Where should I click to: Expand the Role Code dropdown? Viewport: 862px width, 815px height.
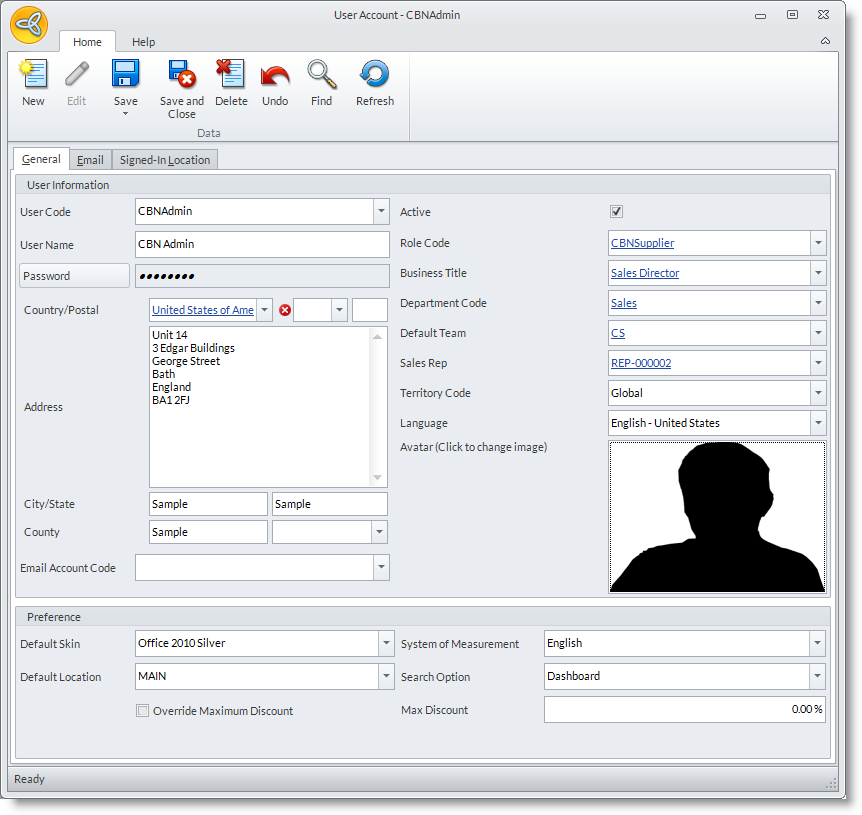818,243
